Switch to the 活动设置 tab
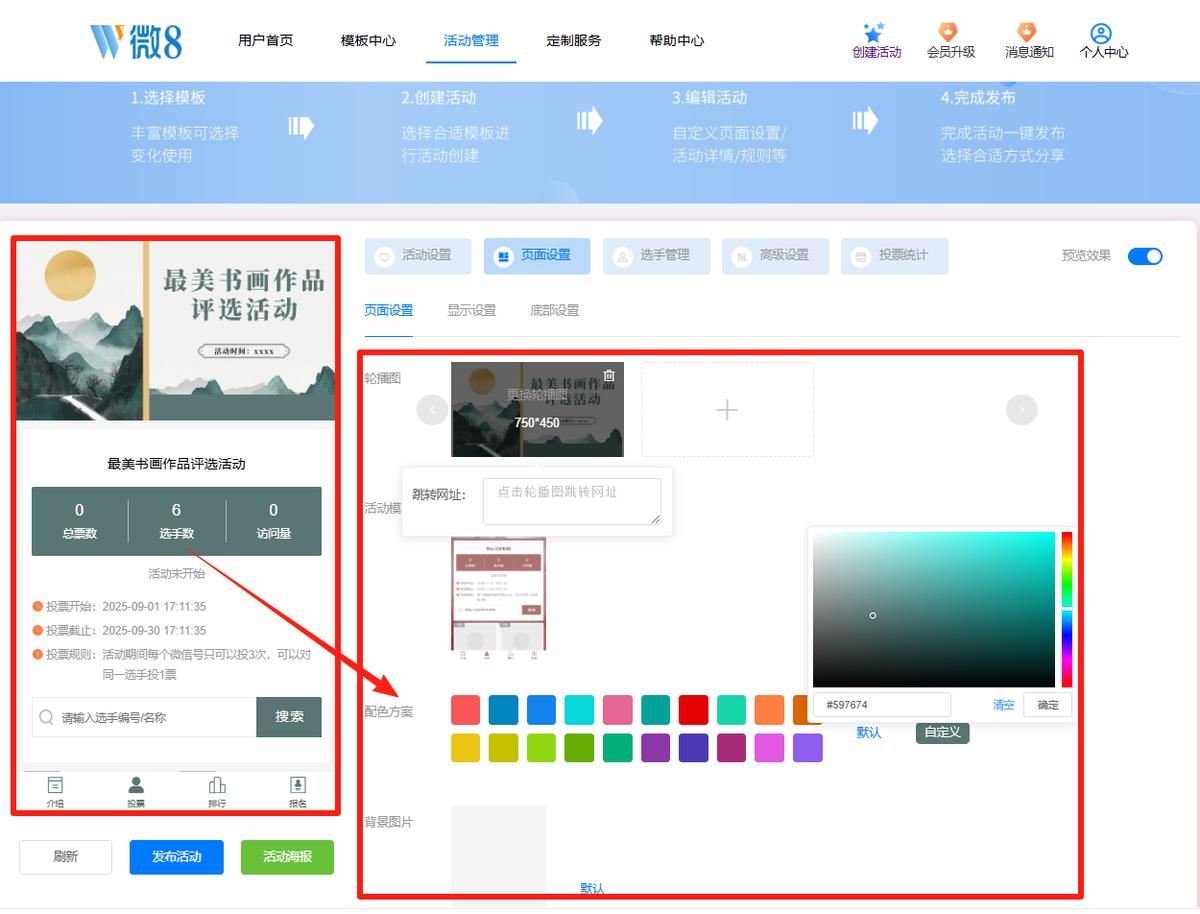Screen dimensions: 1200x914 coord(418,256)
